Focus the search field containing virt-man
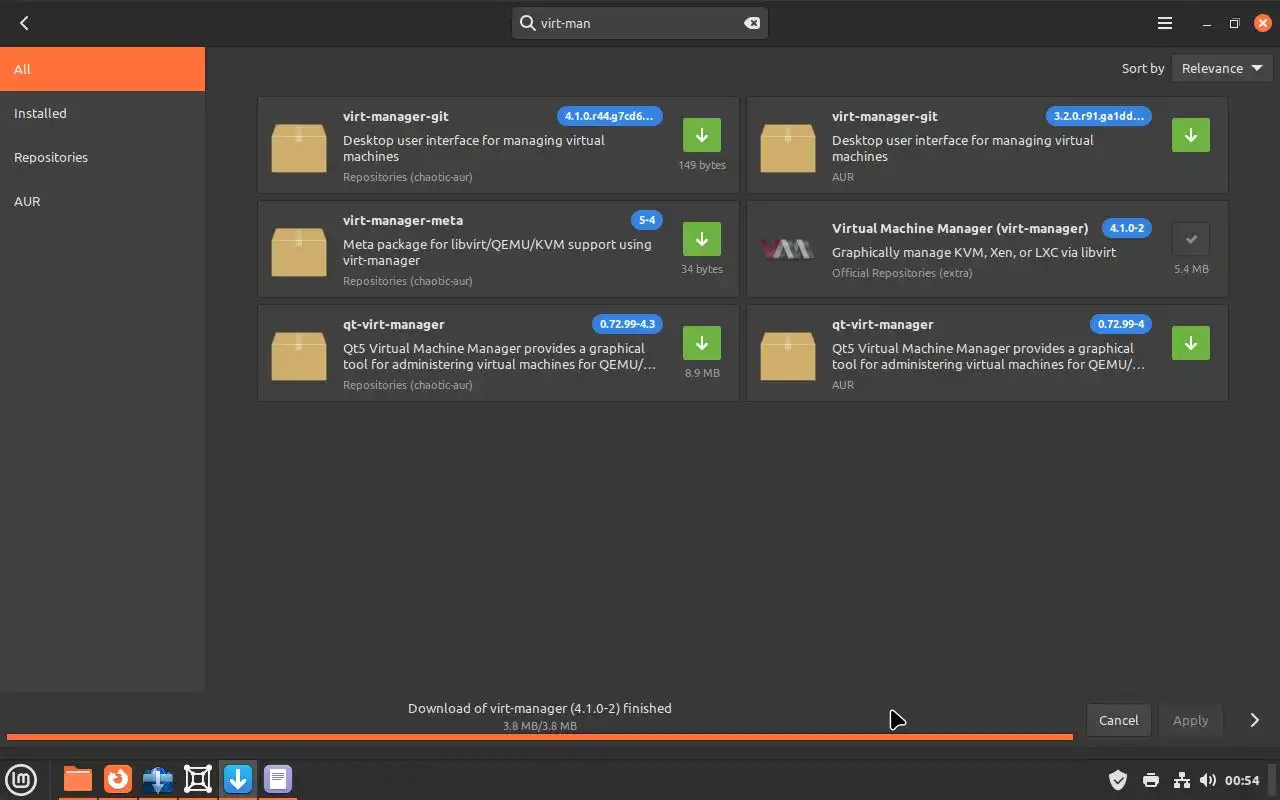Image resolution: width=1280 pixels, height=800 pixels. tap(640, 23)
